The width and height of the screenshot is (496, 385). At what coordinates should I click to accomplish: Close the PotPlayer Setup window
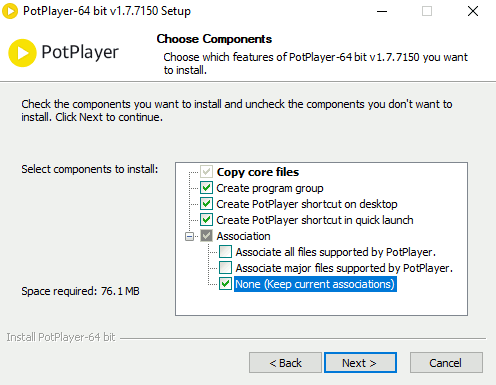click(473, 11)
